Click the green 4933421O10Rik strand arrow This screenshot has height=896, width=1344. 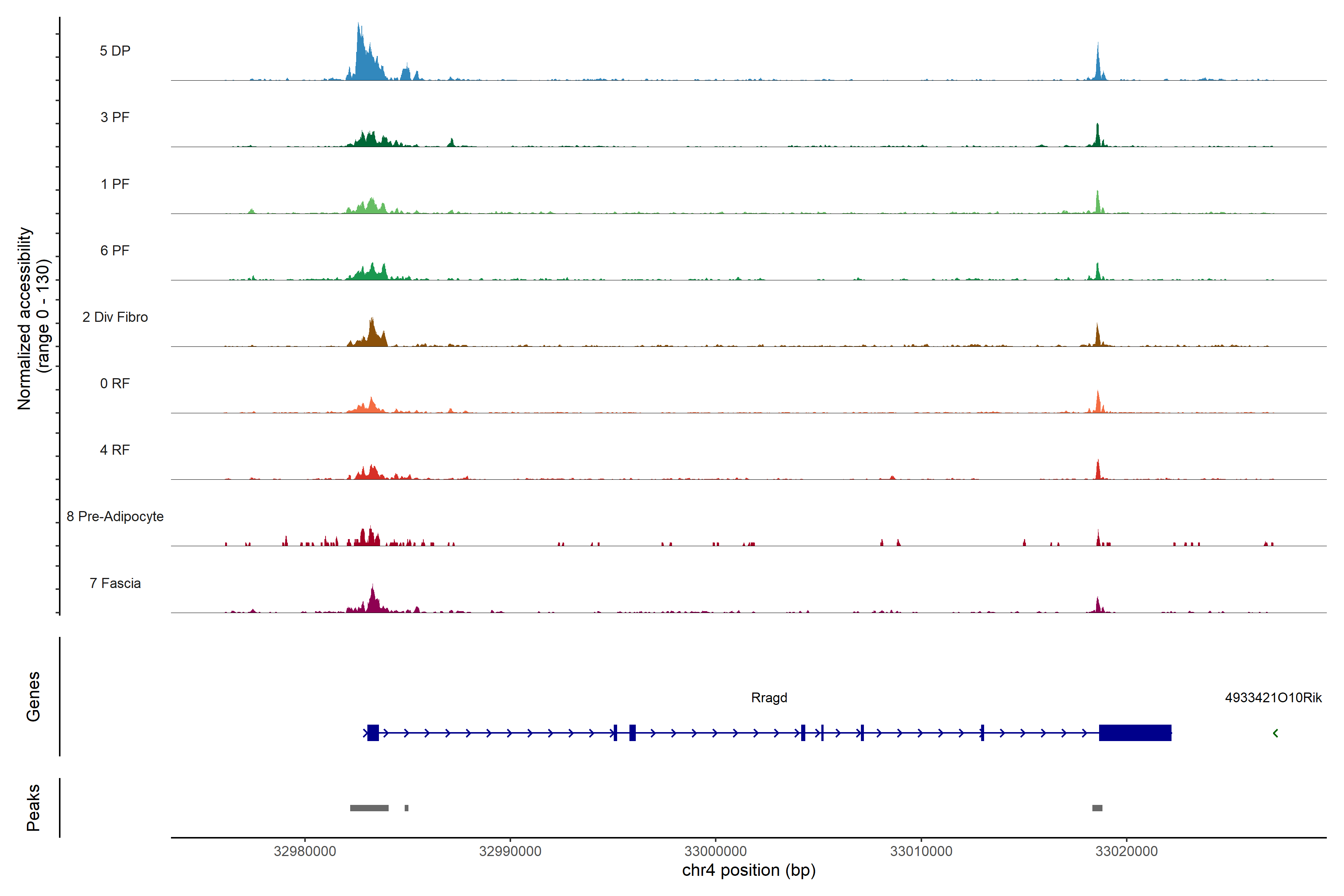[x=1275, y=733]
